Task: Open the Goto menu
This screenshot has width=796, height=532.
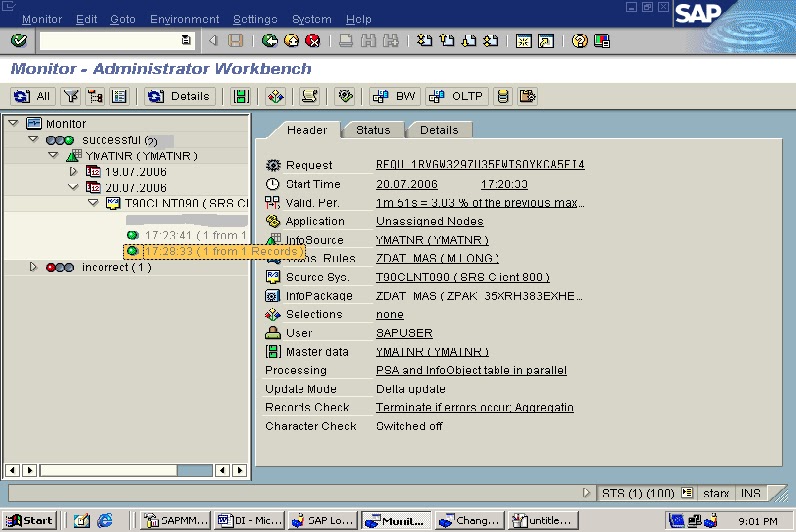Action: pos(123,19)
